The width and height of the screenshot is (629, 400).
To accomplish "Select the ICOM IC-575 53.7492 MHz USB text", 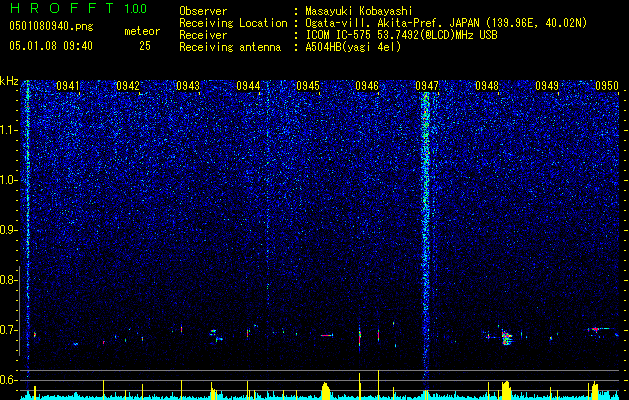I will [401, 35].
